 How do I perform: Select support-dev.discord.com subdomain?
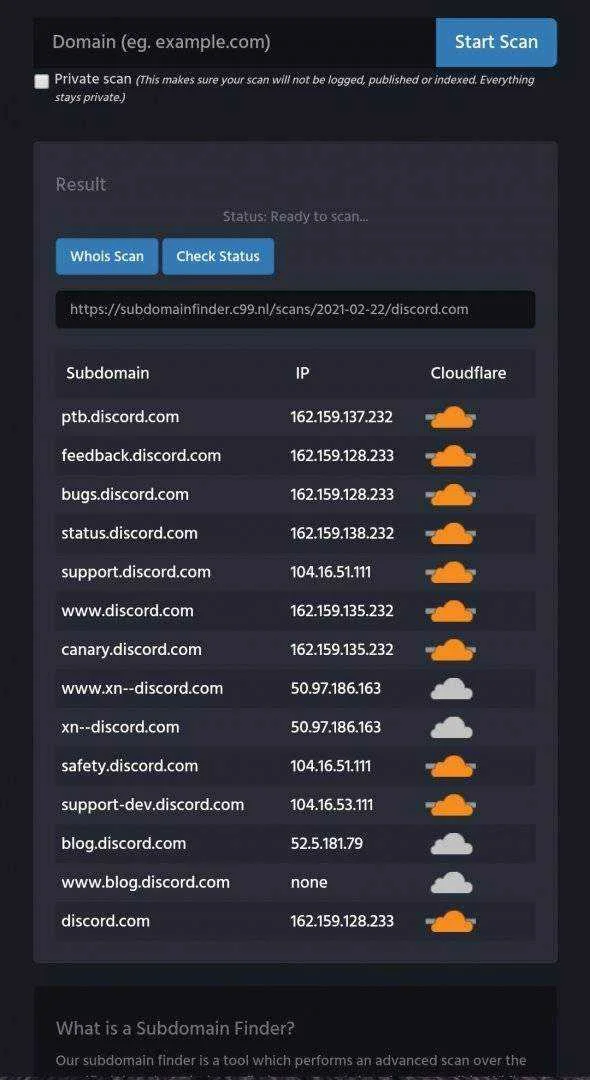click(x=153, y=804)
